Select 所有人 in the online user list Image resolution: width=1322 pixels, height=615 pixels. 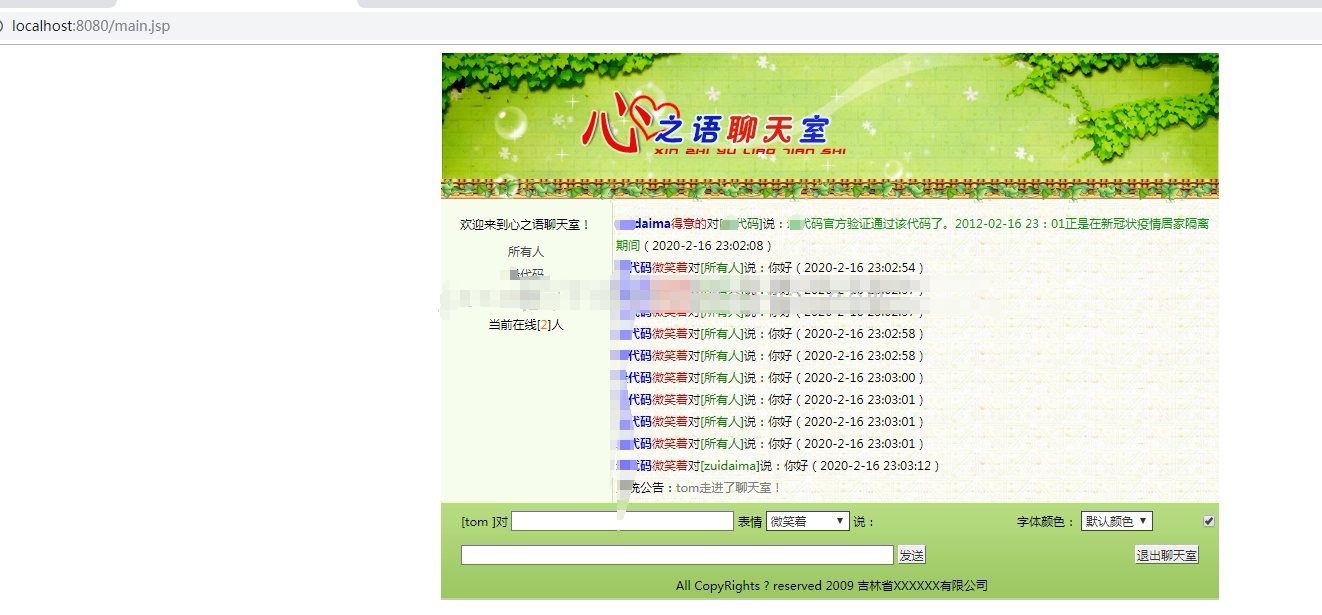click(x=526, y=252)
